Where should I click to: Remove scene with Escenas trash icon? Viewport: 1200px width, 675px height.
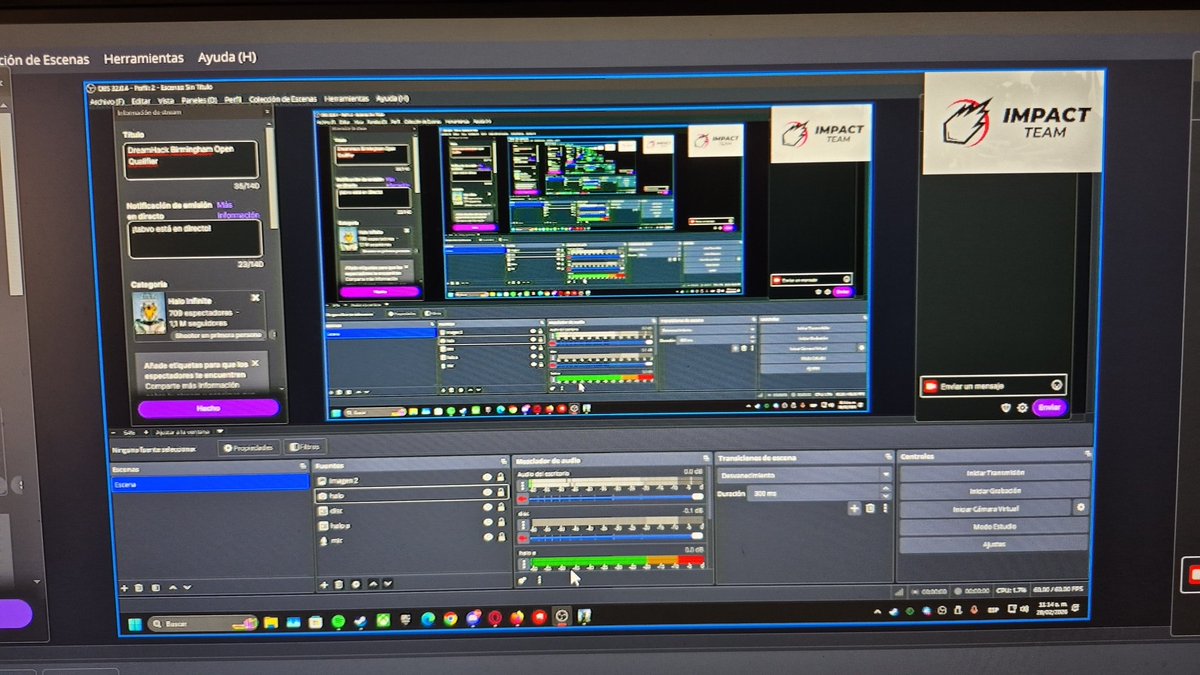[x=138, y=587]
